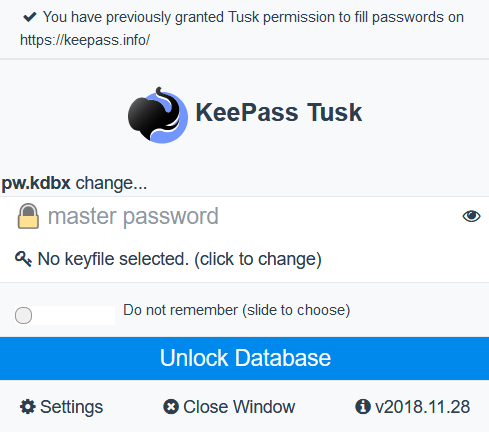
Task: Click the slider track for remember duration
Action: tap(65, 315)
